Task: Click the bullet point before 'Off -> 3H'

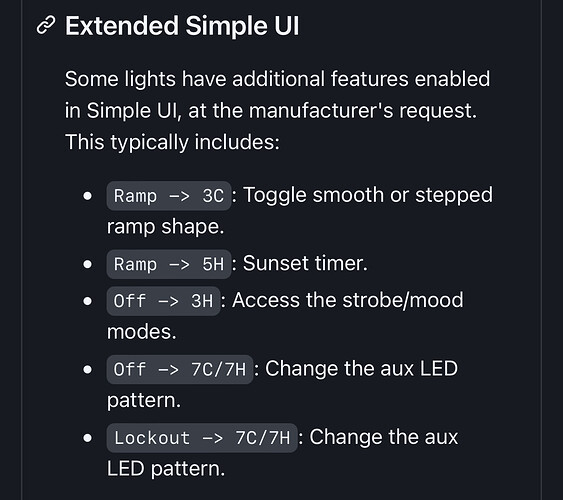Action: (x=87, y=301)
